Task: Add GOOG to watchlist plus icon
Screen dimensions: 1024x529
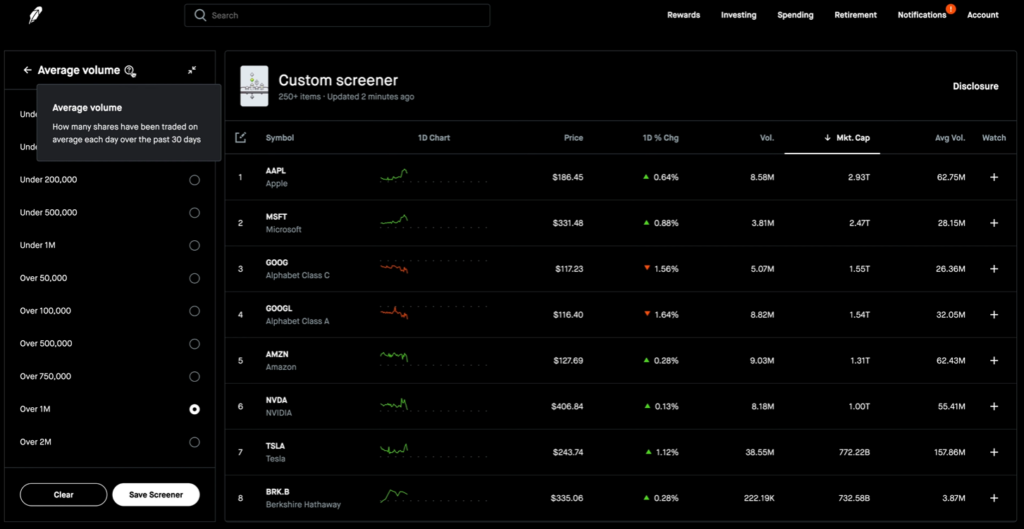Action: pos(994,268)
